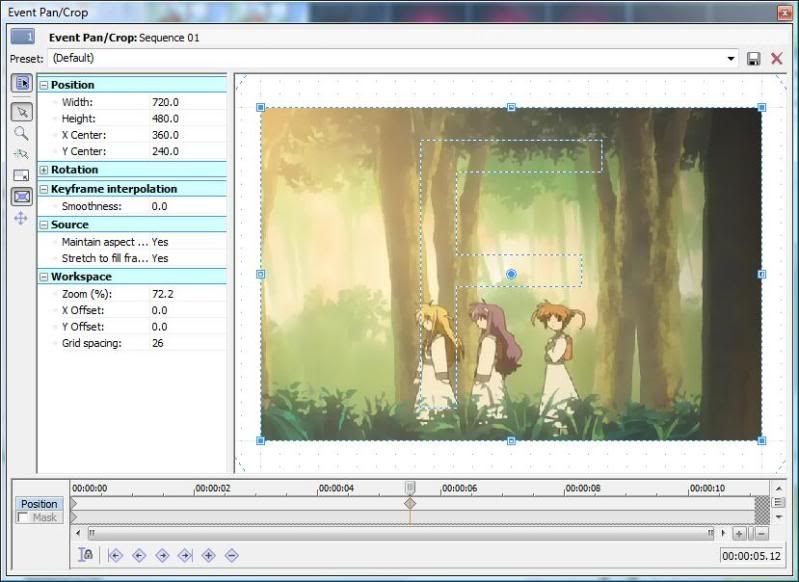Click the Width value 720.0
This screenshot has width=799, height=582.
click(x=165, y=102)
